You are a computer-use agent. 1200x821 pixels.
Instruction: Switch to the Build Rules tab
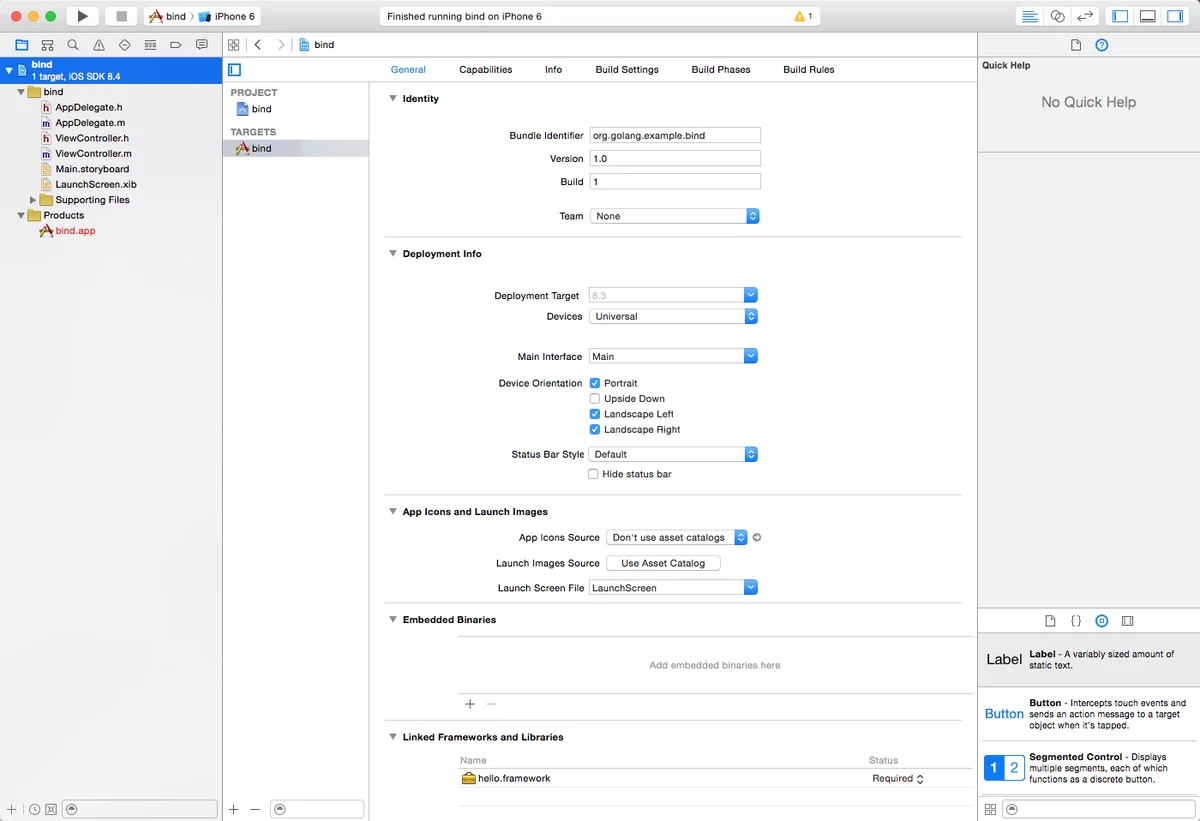(x=809, y=70)
